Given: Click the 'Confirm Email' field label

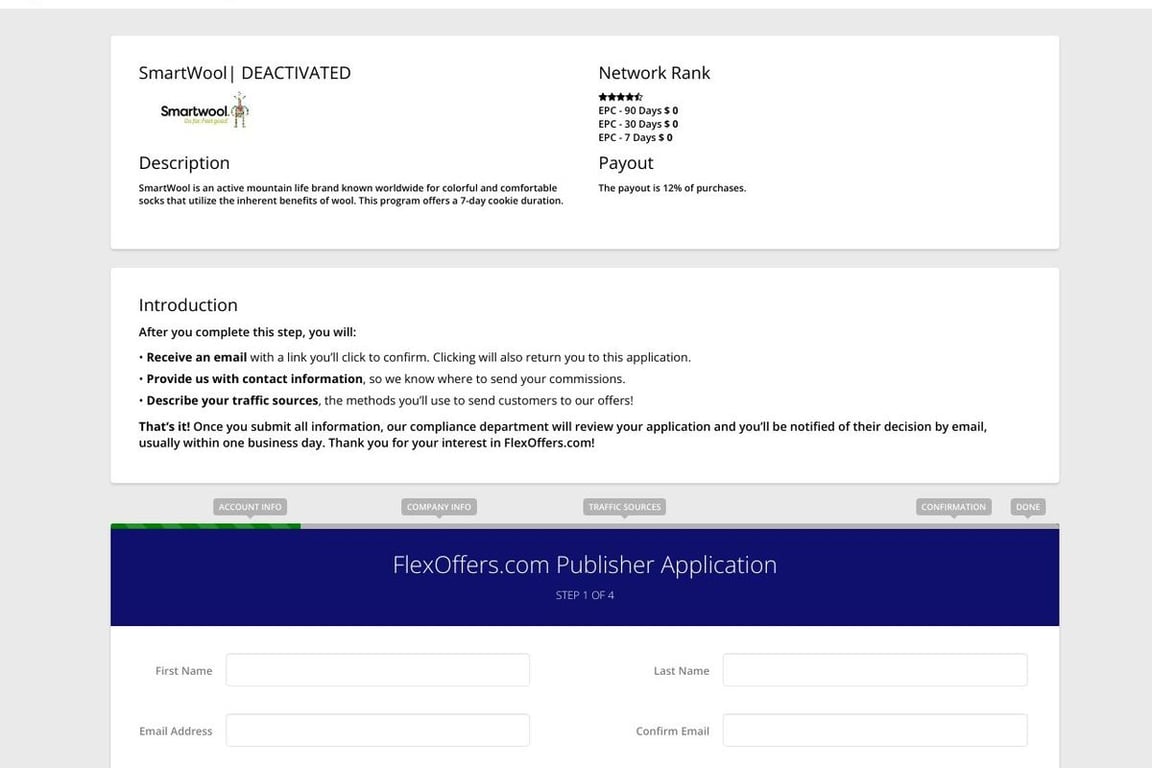Looking at the screenshot, I should (672, 731).
